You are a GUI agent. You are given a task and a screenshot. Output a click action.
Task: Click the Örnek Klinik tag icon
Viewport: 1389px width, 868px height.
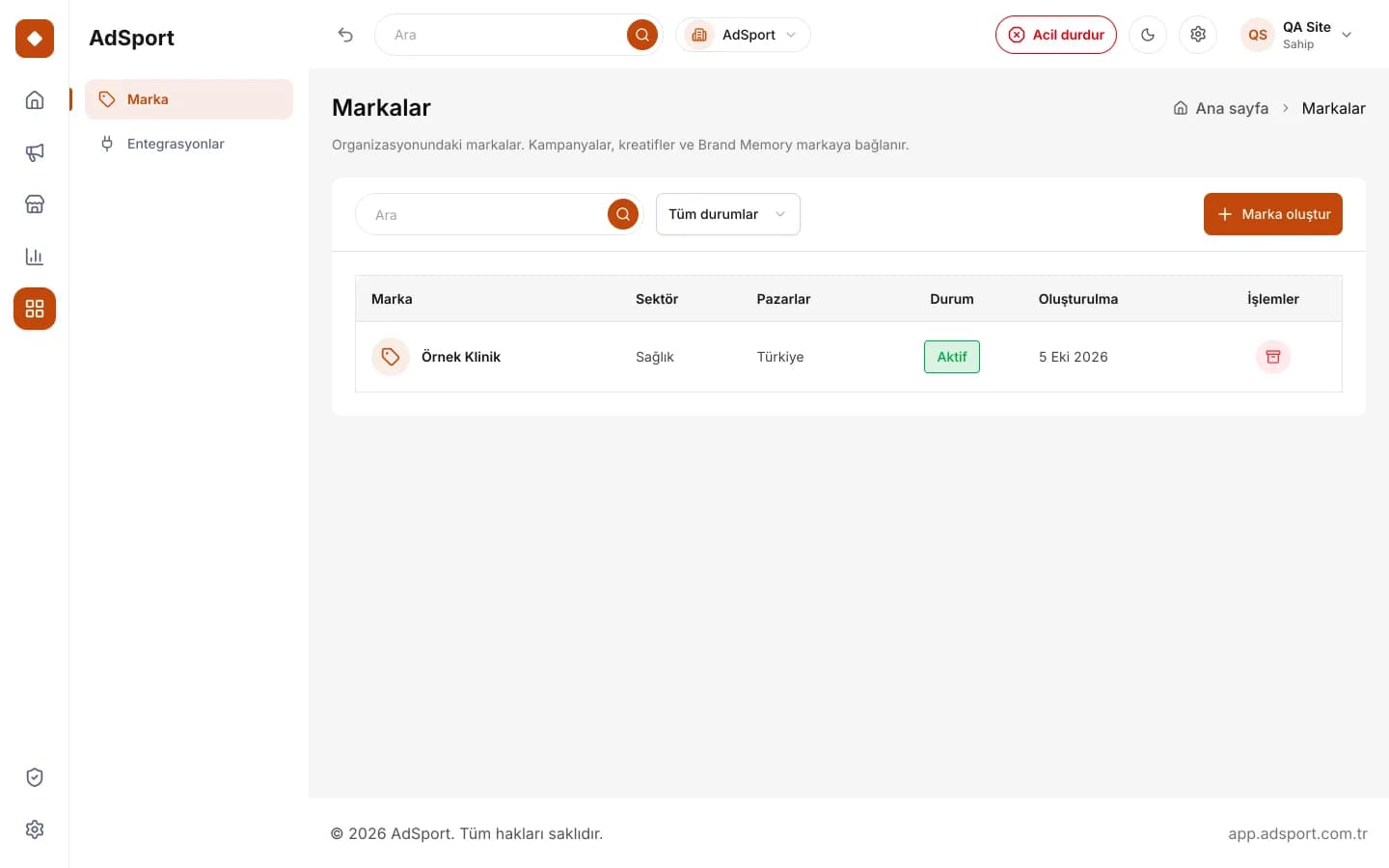coord(391,357)
